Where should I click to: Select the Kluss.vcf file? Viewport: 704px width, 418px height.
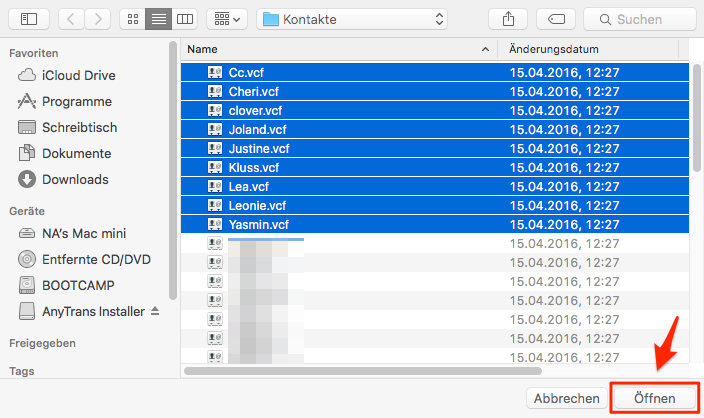pos(435,167)
